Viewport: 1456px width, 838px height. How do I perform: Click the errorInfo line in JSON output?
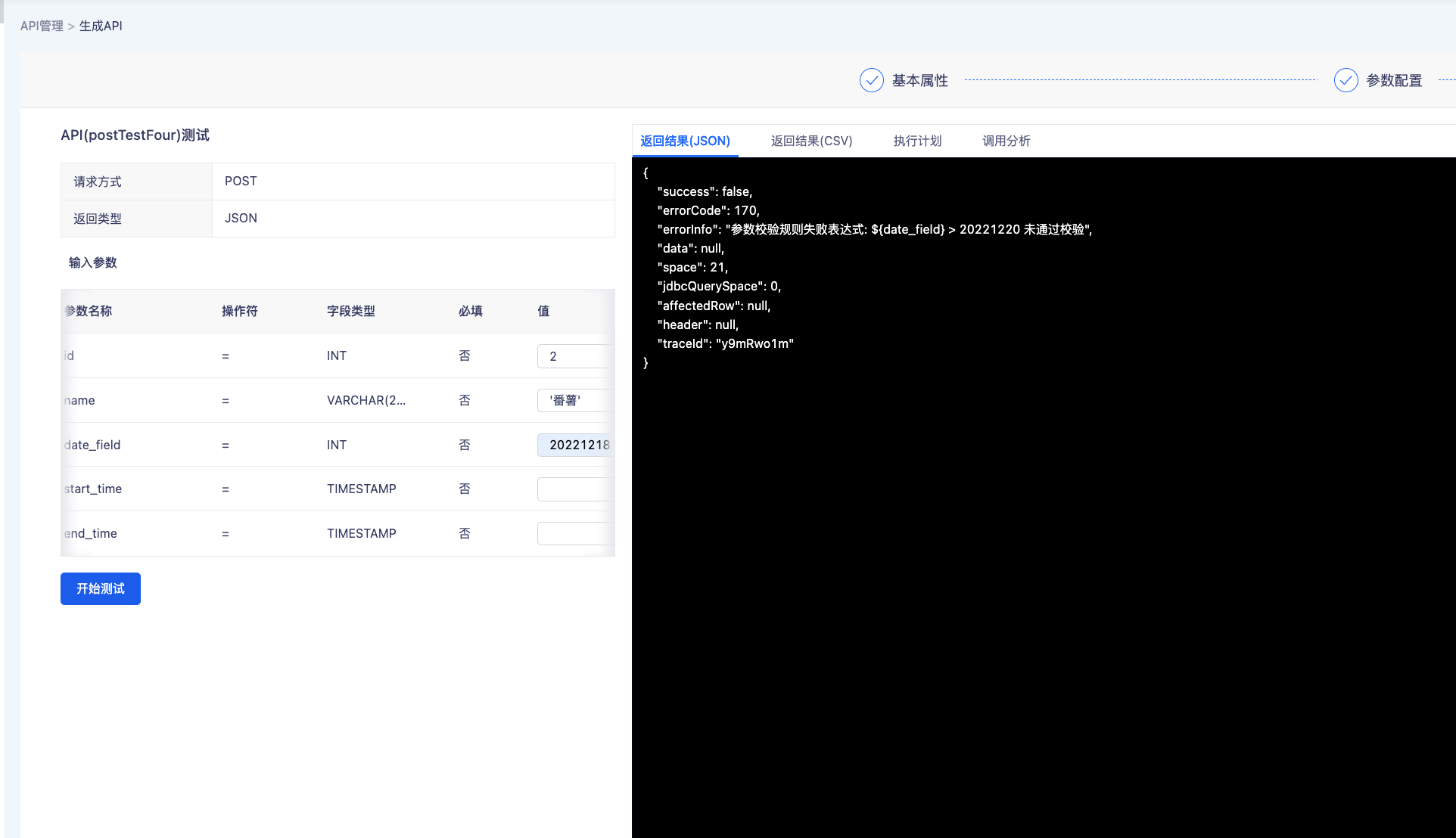click(x=874, y=229)
